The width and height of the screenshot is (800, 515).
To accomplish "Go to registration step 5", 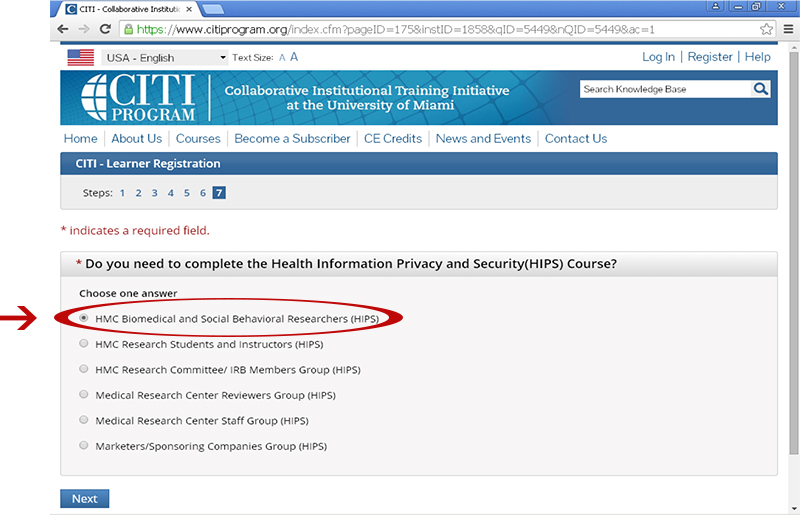I will (187, 193).
